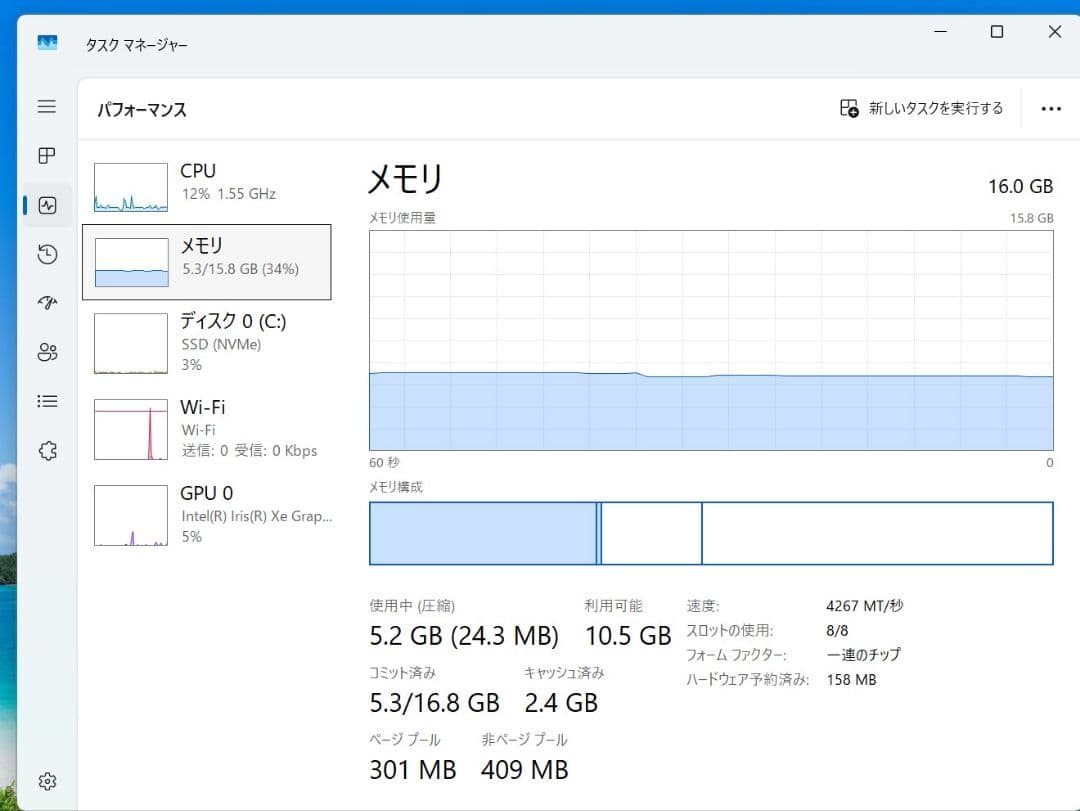Click the 新しいタスクを実行する button
The height and width of the screenshot is (811, 1080).
click(920, 108)
